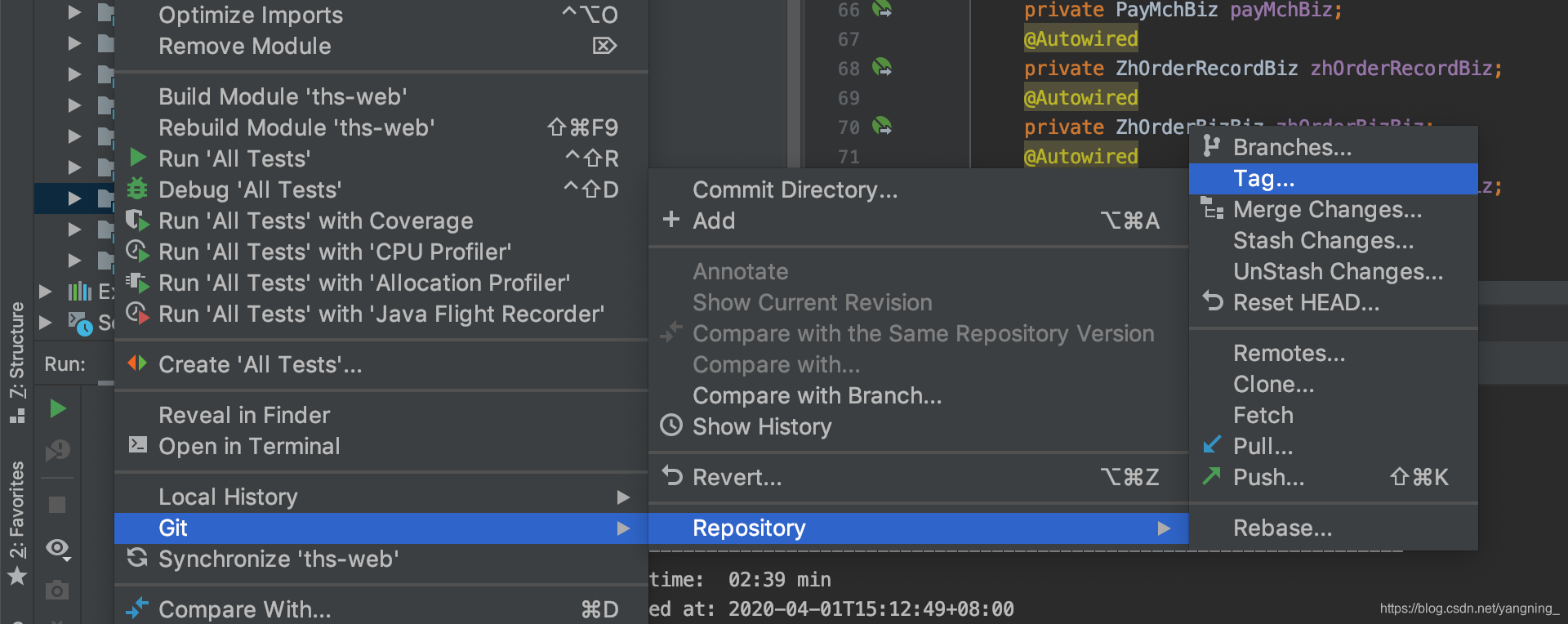Click the Create 'All Tests' configuration icon

tap(137, 363)
